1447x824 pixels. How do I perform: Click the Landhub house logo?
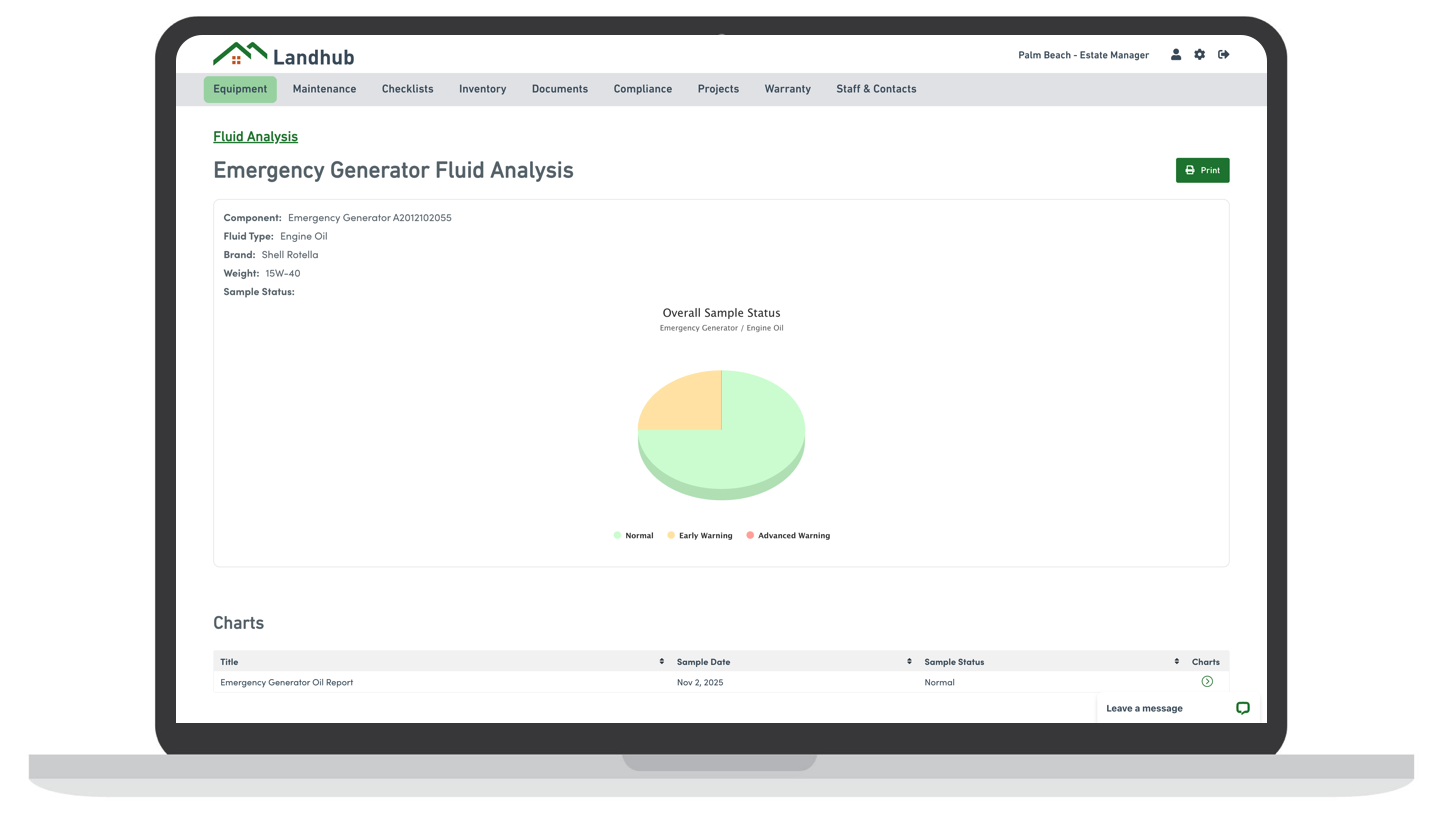coord(240,54)
